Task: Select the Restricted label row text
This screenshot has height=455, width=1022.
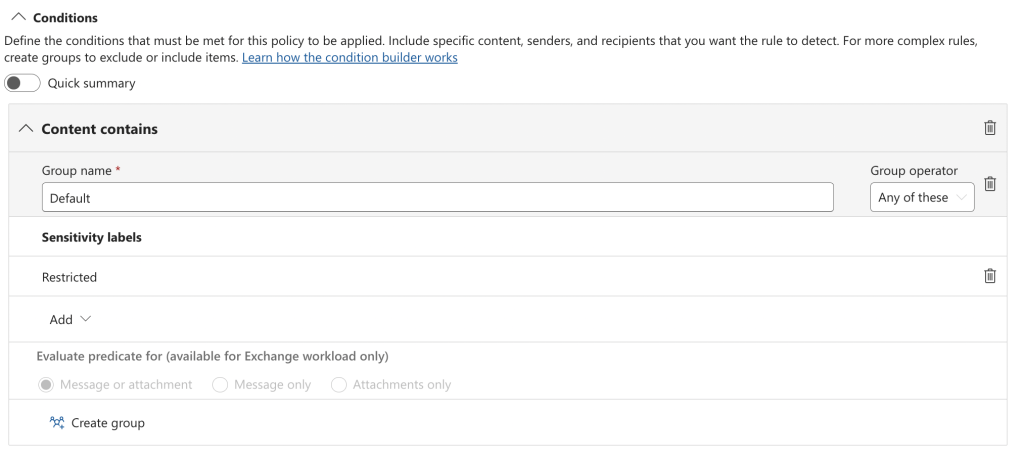Action: coord(69,277)
